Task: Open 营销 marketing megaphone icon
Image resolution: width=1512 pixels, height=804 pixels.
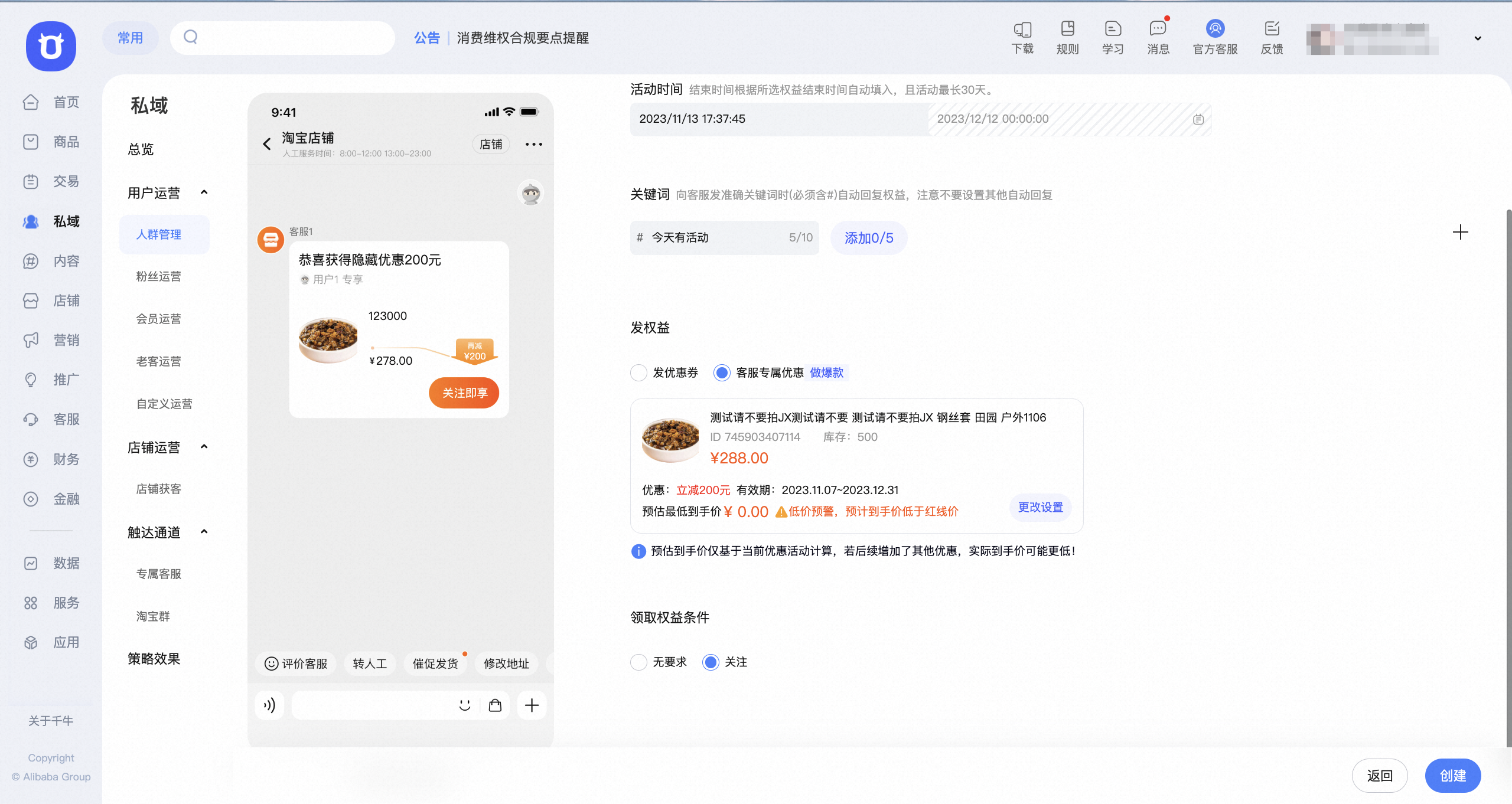Action: click(31, 340)
